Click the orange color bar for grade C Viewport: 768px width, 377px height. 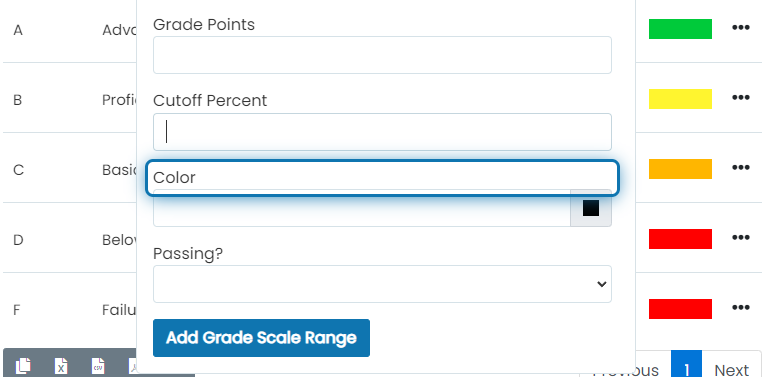point(680,169)
